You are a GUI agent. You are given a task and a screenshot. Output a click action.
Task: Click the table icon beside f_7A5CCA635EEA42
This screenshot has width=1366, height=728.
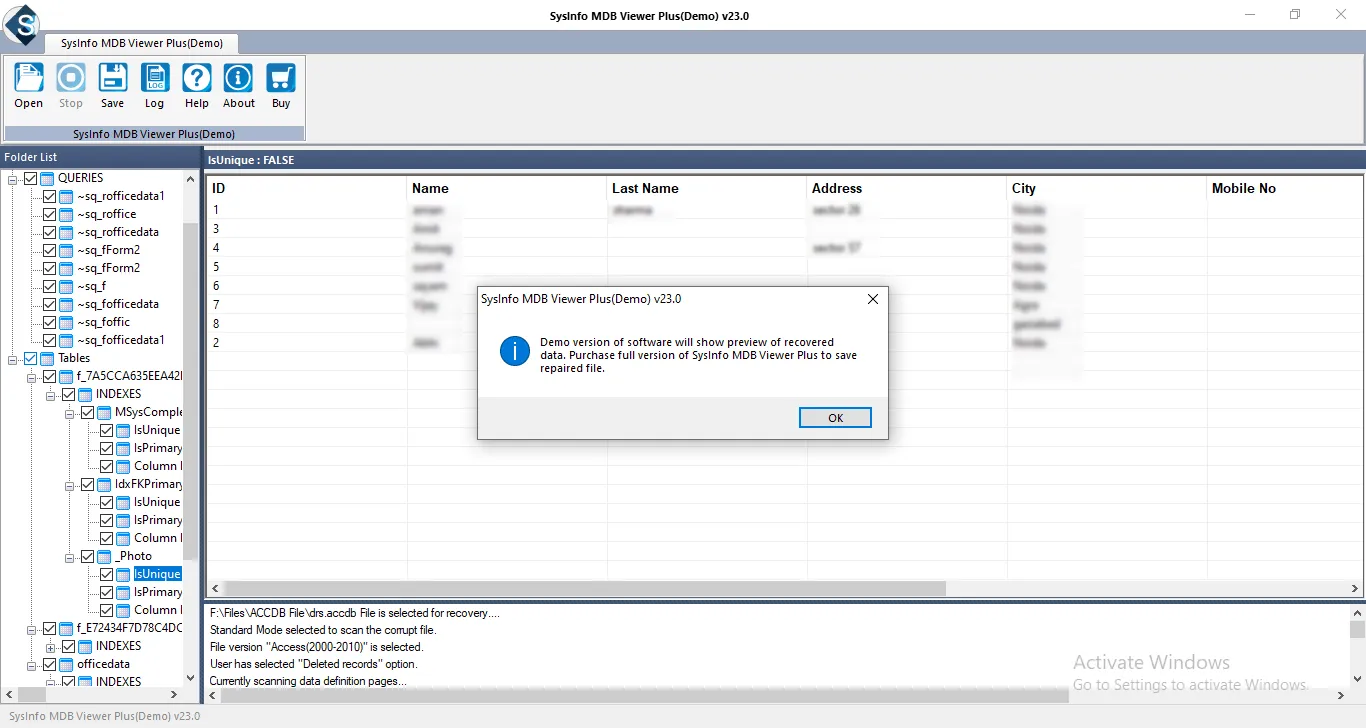pos(66,376)
